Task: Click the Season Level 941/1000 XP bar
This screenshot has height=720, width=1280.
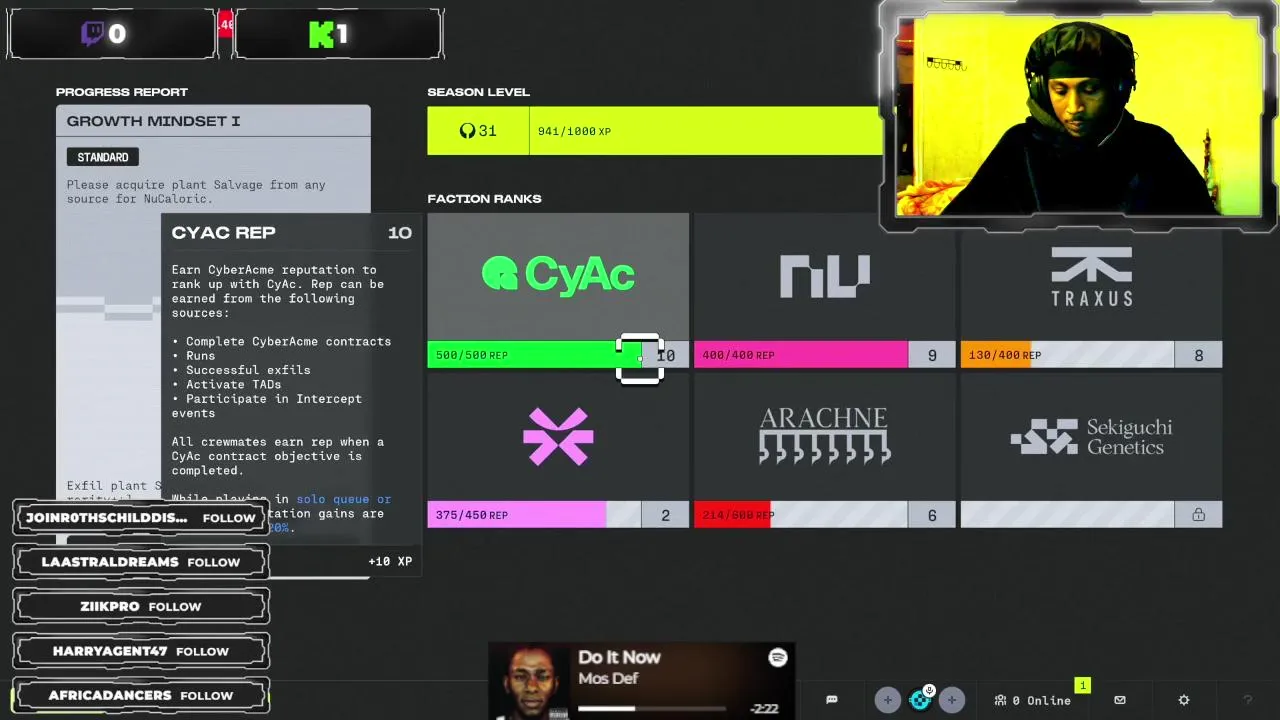Action: 706,131
